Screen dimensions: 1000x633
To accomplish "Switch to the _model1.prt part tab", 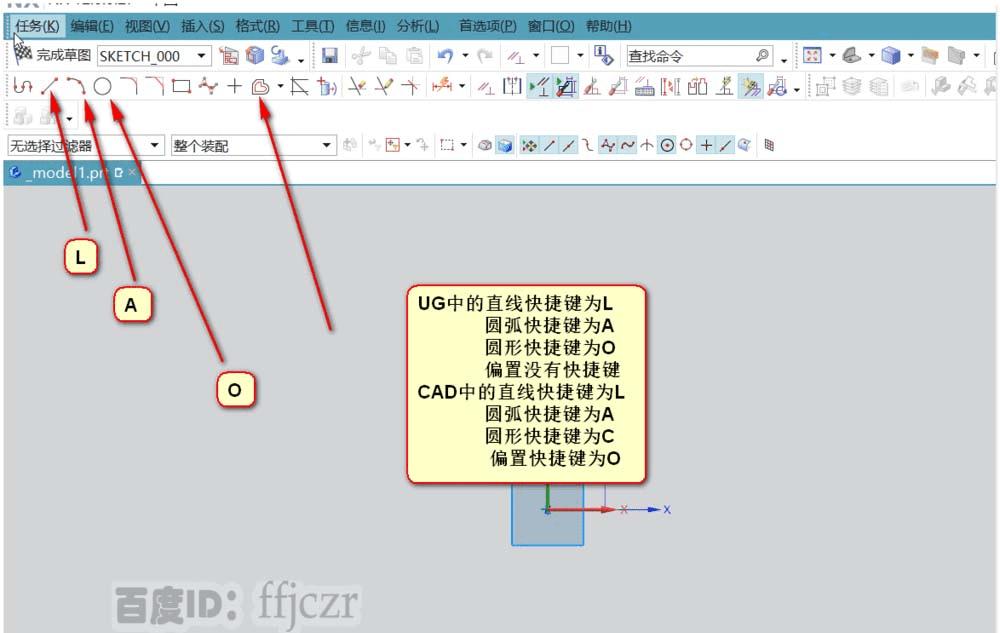I will [60, 172].
